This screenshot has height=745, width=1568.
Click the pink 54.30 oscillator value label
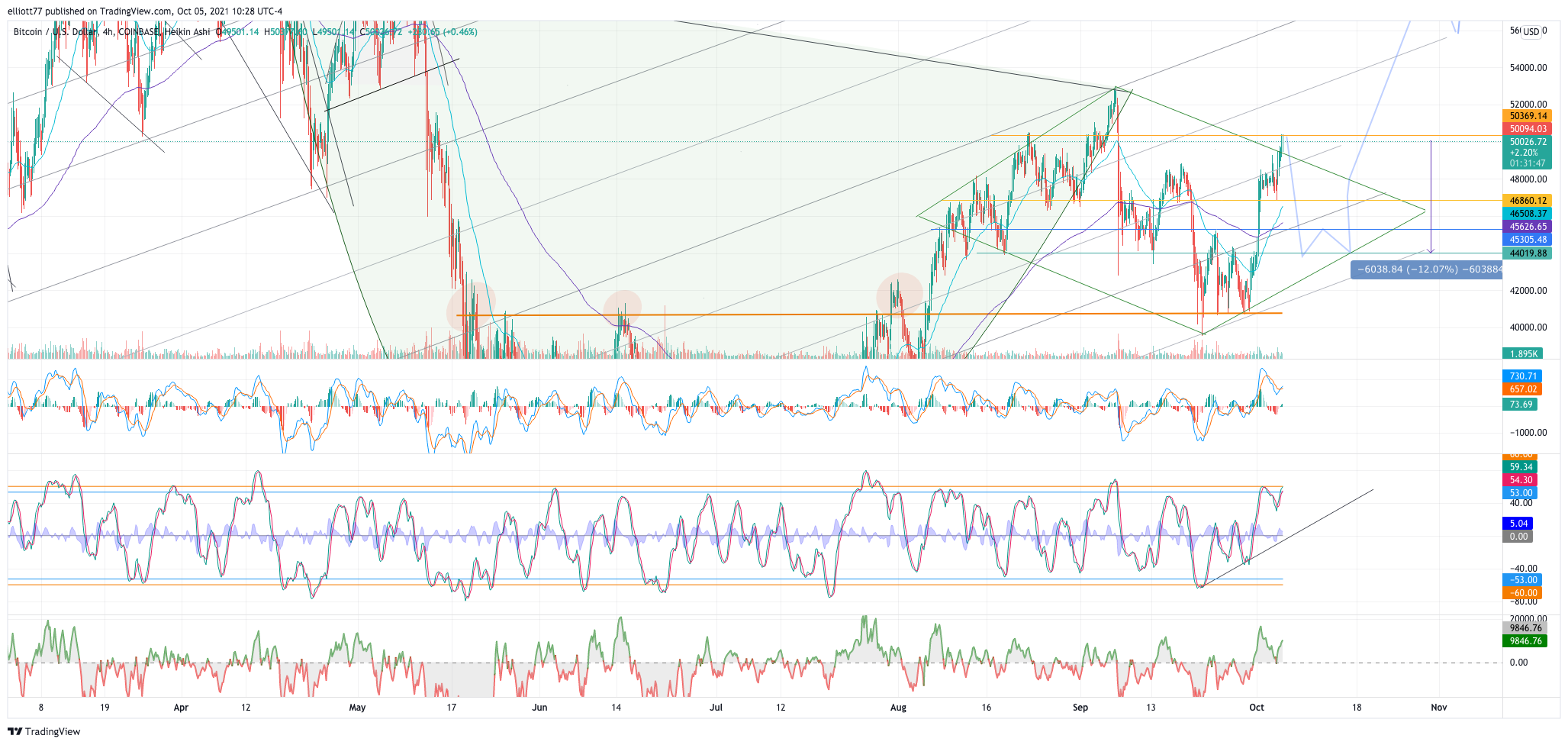[x=1520, y=480]
